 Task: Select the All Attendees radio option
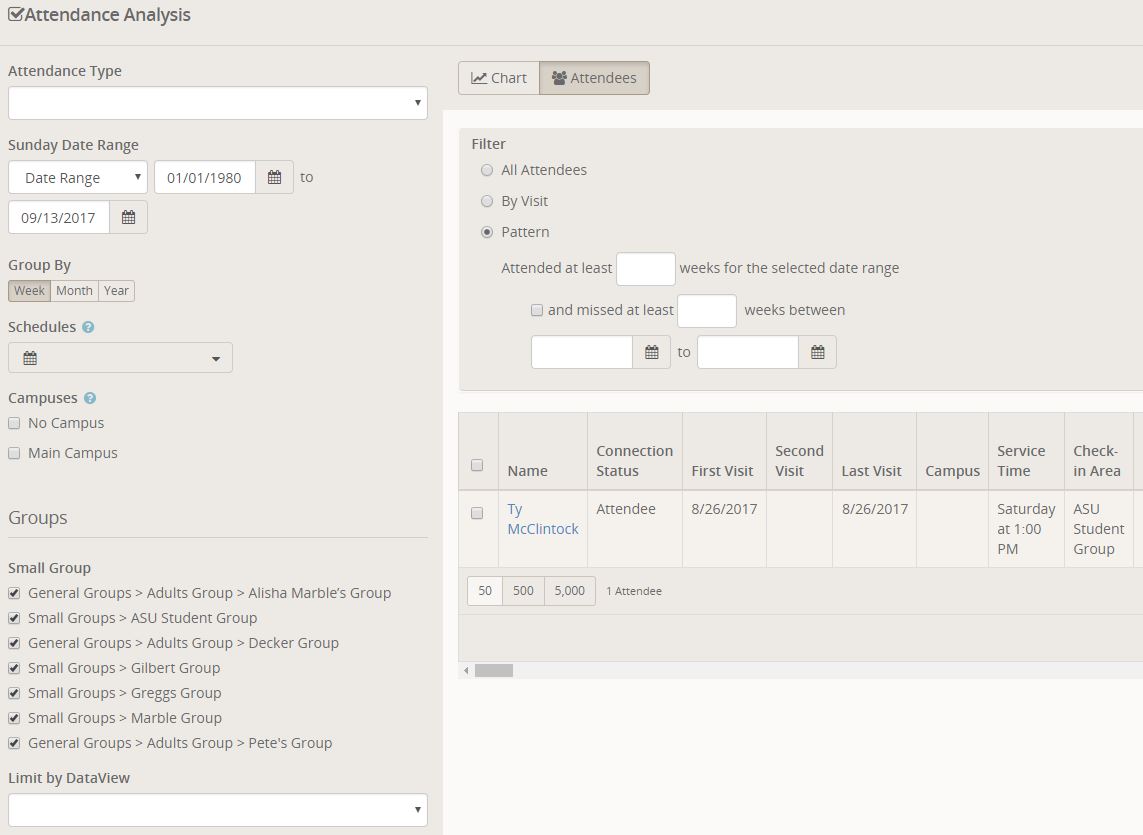click(x=487, y=170)
